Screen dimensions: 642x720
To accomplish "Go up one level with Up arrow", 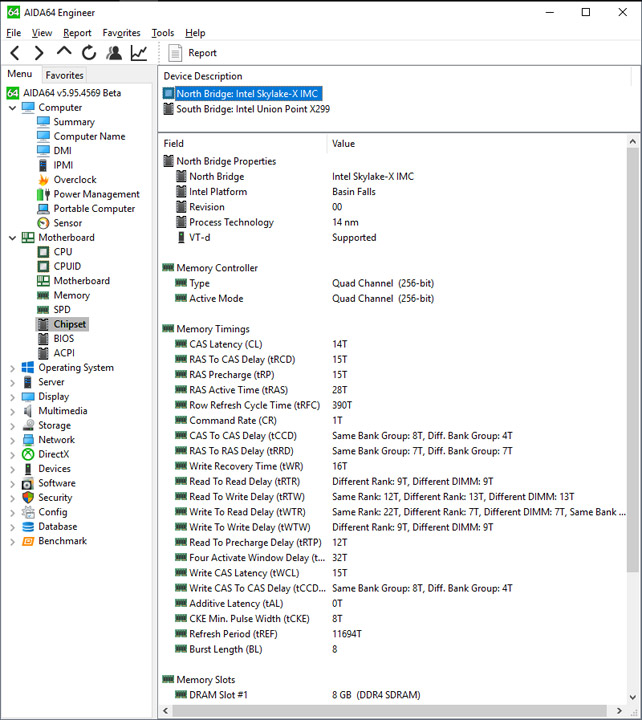I will point(64,51).
